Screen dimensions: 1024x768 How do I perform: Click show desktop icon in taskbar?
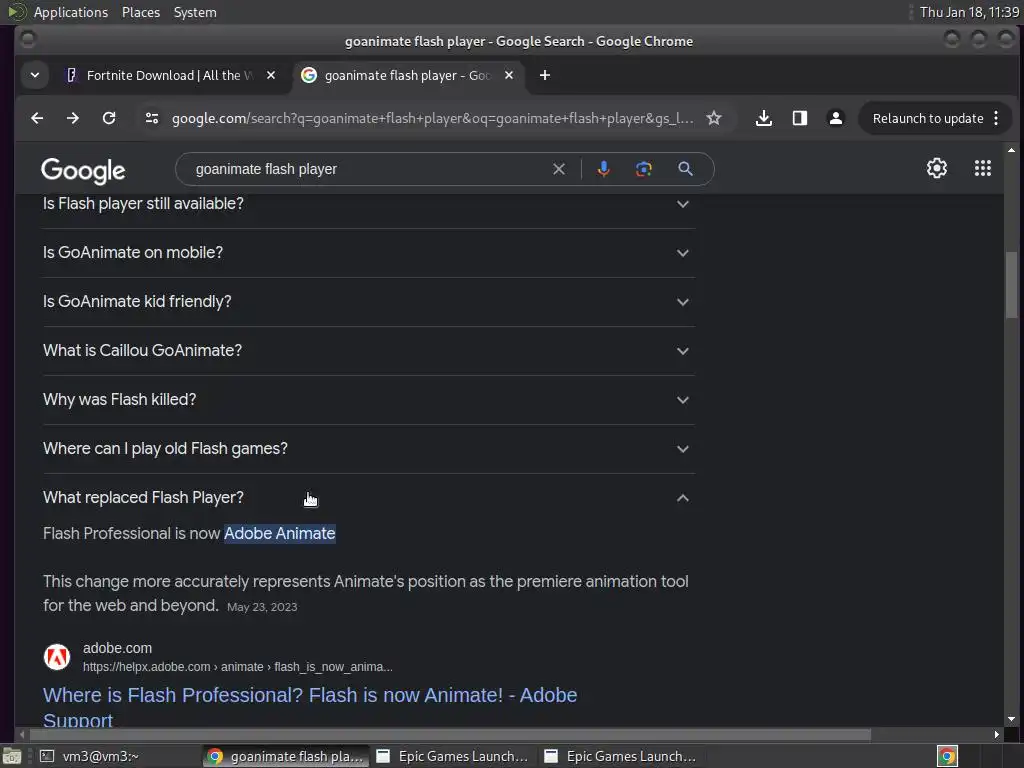point(11,756)
